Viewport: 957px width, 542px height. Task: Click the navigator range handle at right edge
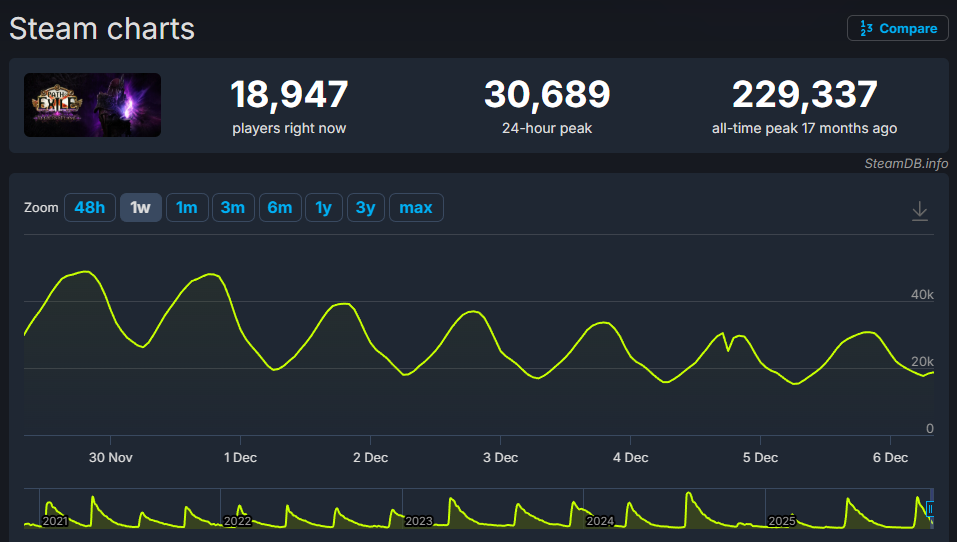(x=930, y=508)
